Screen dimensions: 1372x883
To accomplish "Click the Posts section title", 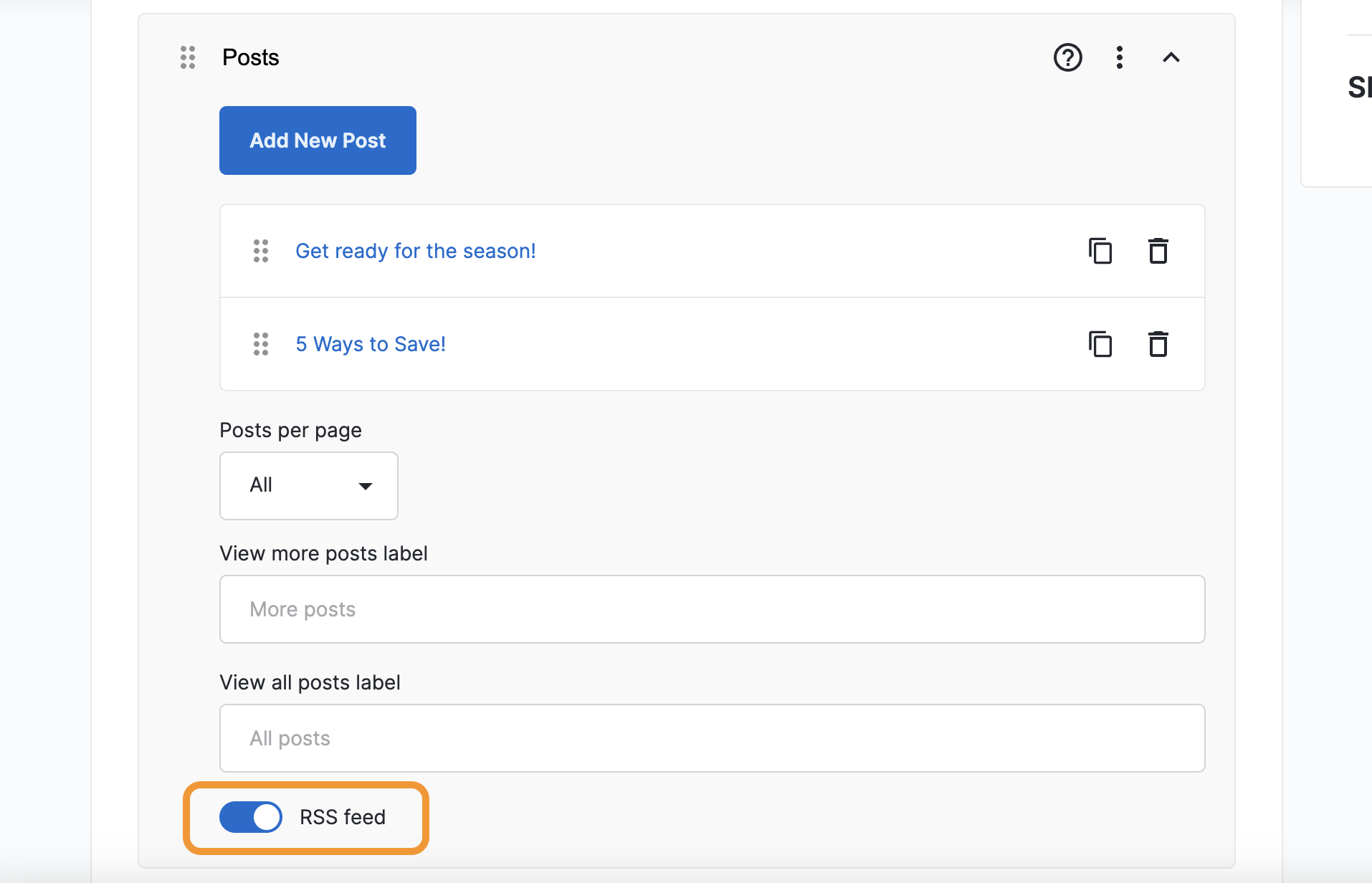I will point(250,57).
